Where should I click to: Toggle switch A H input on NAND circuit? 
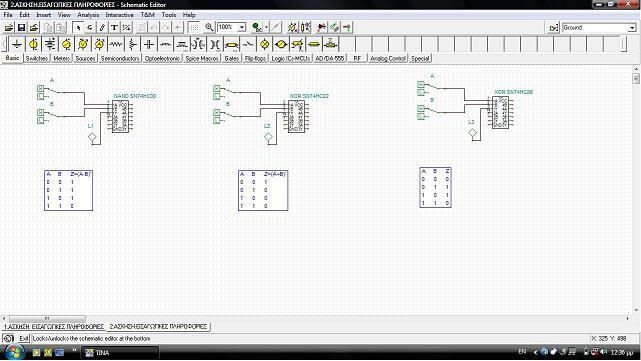[x=40, y=88]
